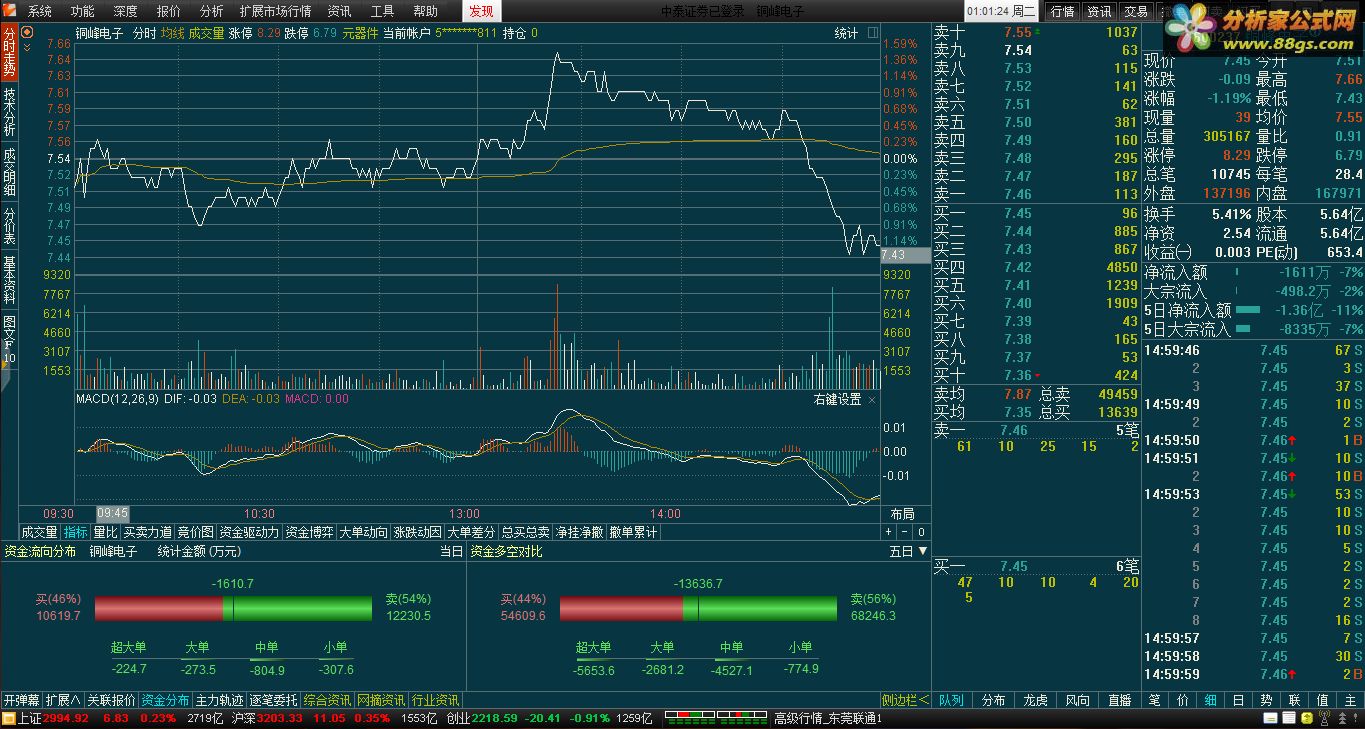Open the 帮助 menu
1365x729 pixels.
[x=425, y=11]
